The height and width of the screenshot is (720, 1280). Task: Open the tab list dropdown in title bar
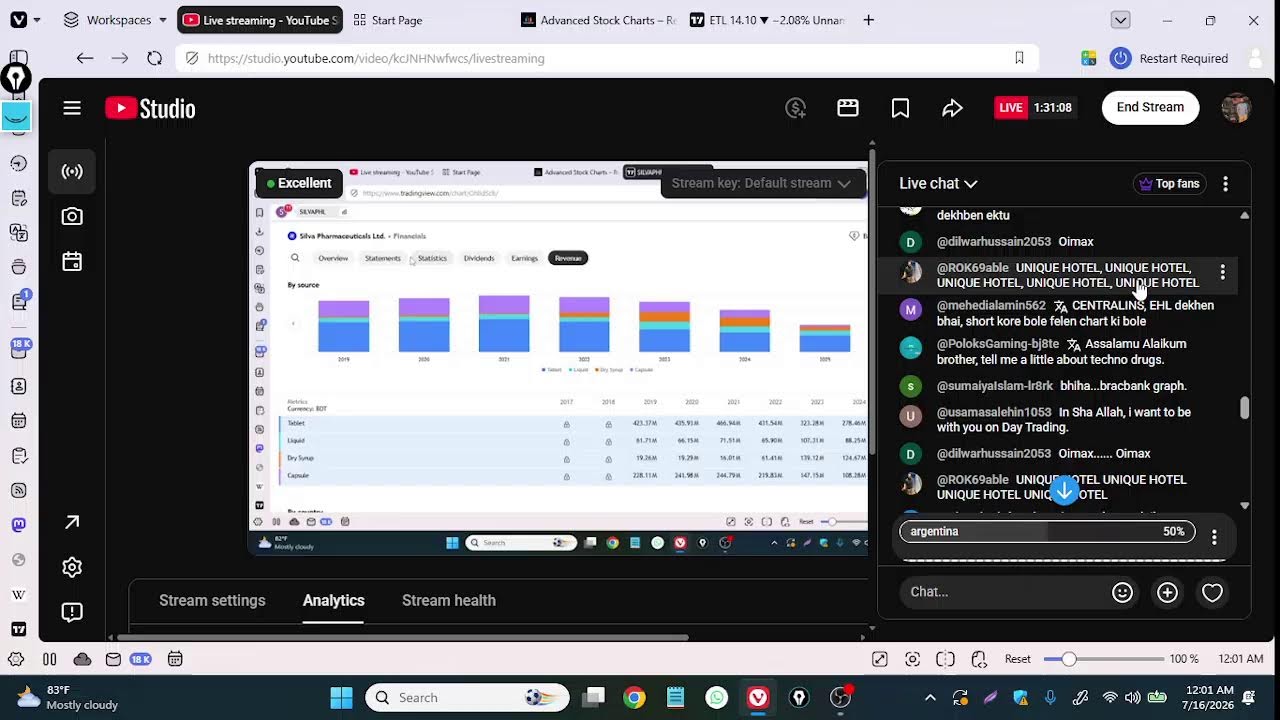click(1121, 20)
